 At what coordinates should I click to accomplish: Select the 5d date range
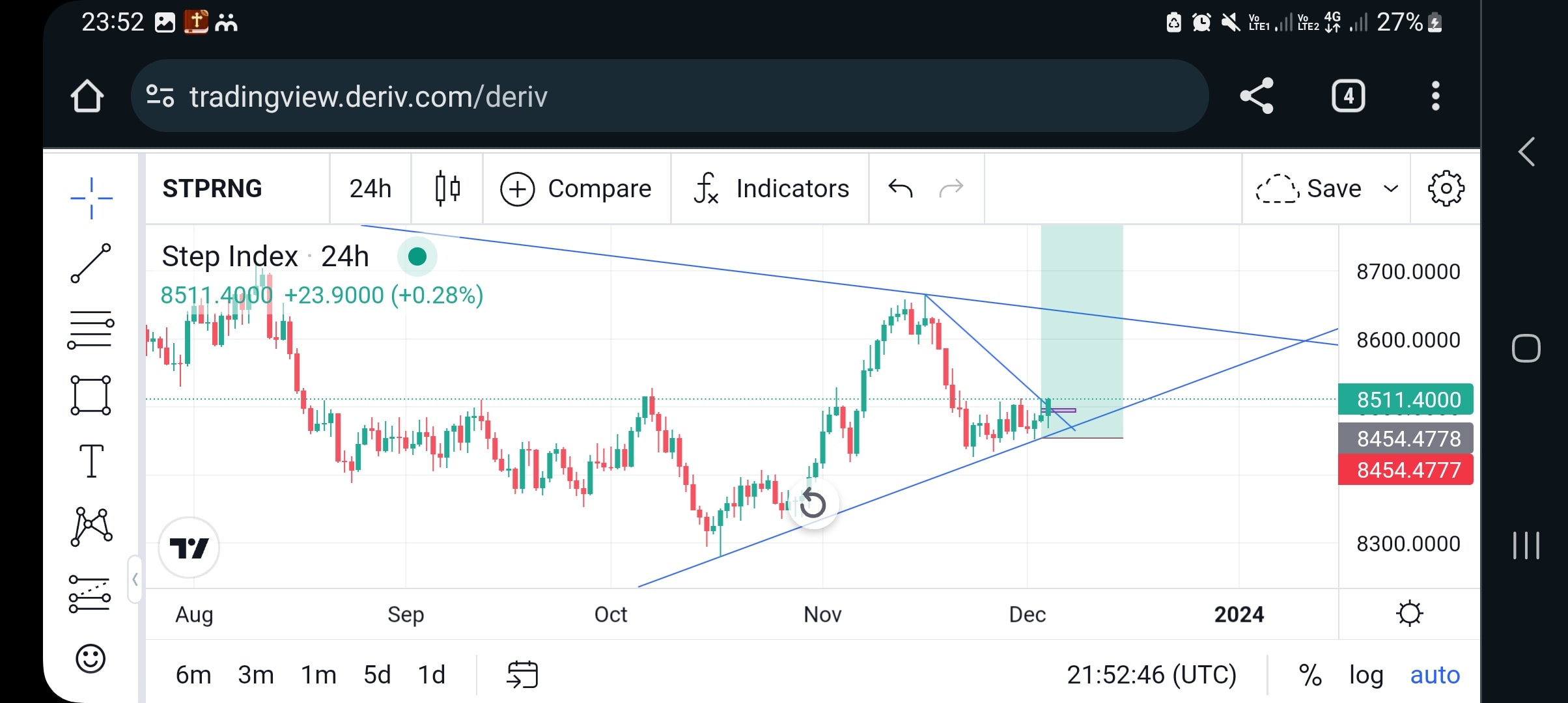point(377,675)
